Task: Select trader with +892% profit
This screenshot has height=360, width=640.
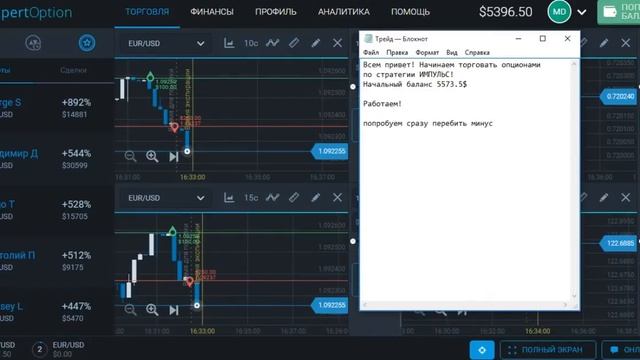Action: 57,108
